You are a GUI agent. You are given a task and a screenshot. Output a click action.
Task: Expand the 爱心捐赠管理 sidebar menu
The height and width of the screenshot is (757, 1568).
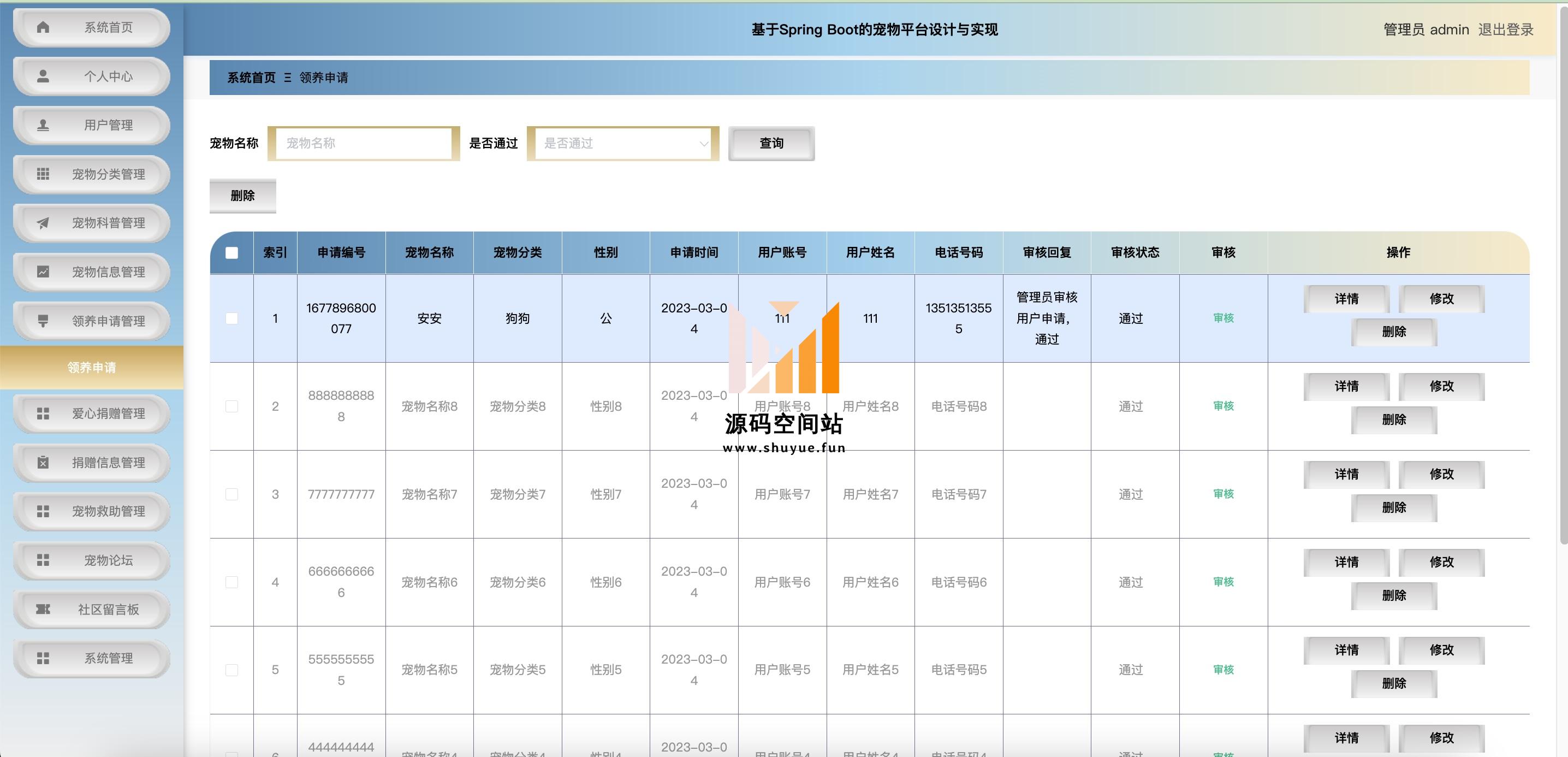tap(91, 413)
